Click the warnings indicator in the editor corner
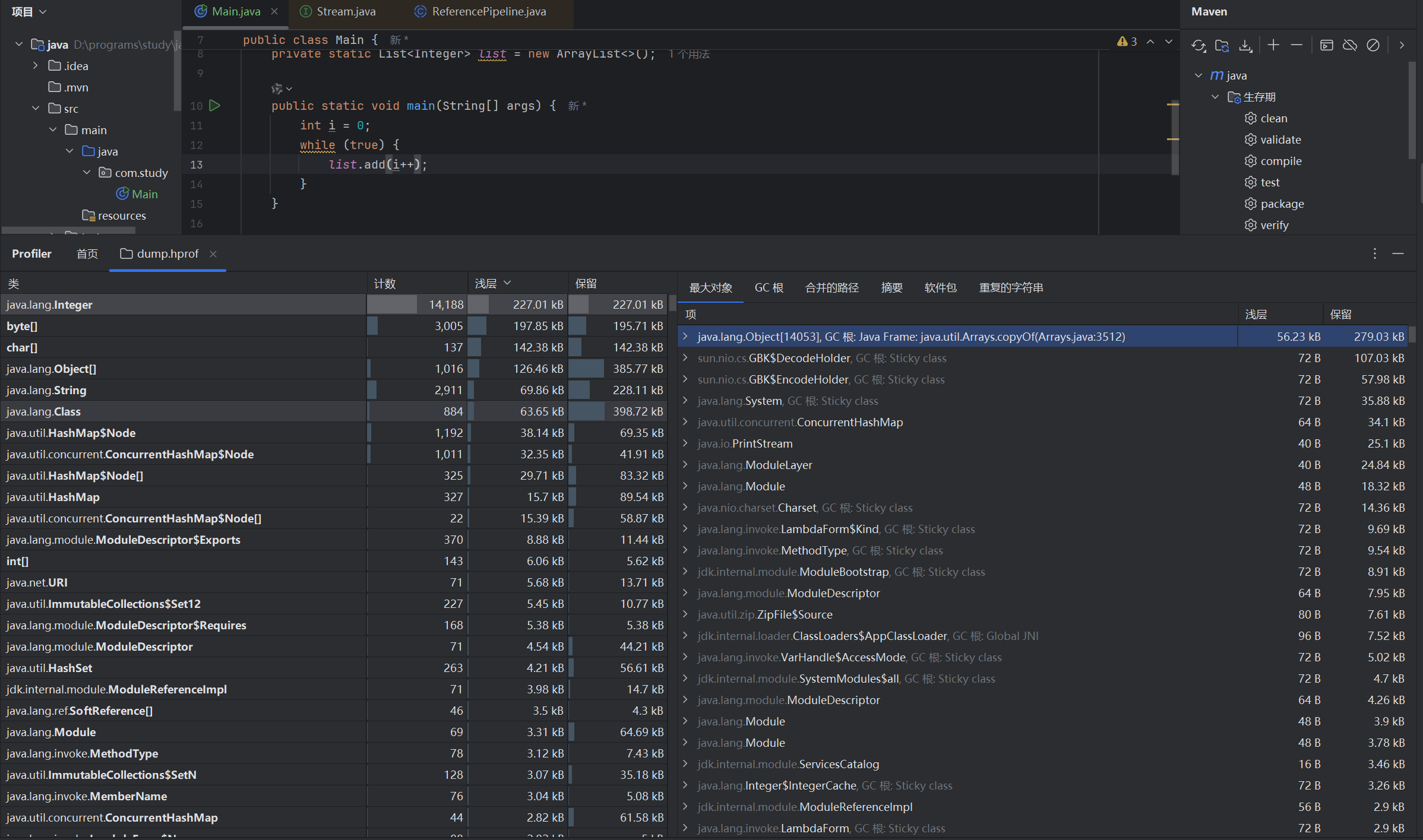Image resolution: width=1423 pixels, height=840 pixels. tap(1127, 42)
